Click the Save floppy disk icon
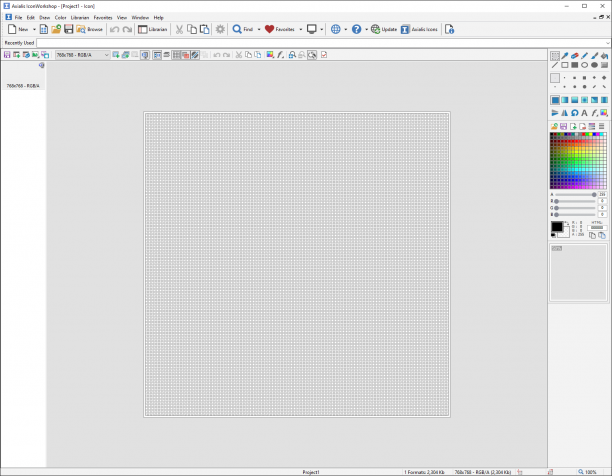 (x=69, y=29)
